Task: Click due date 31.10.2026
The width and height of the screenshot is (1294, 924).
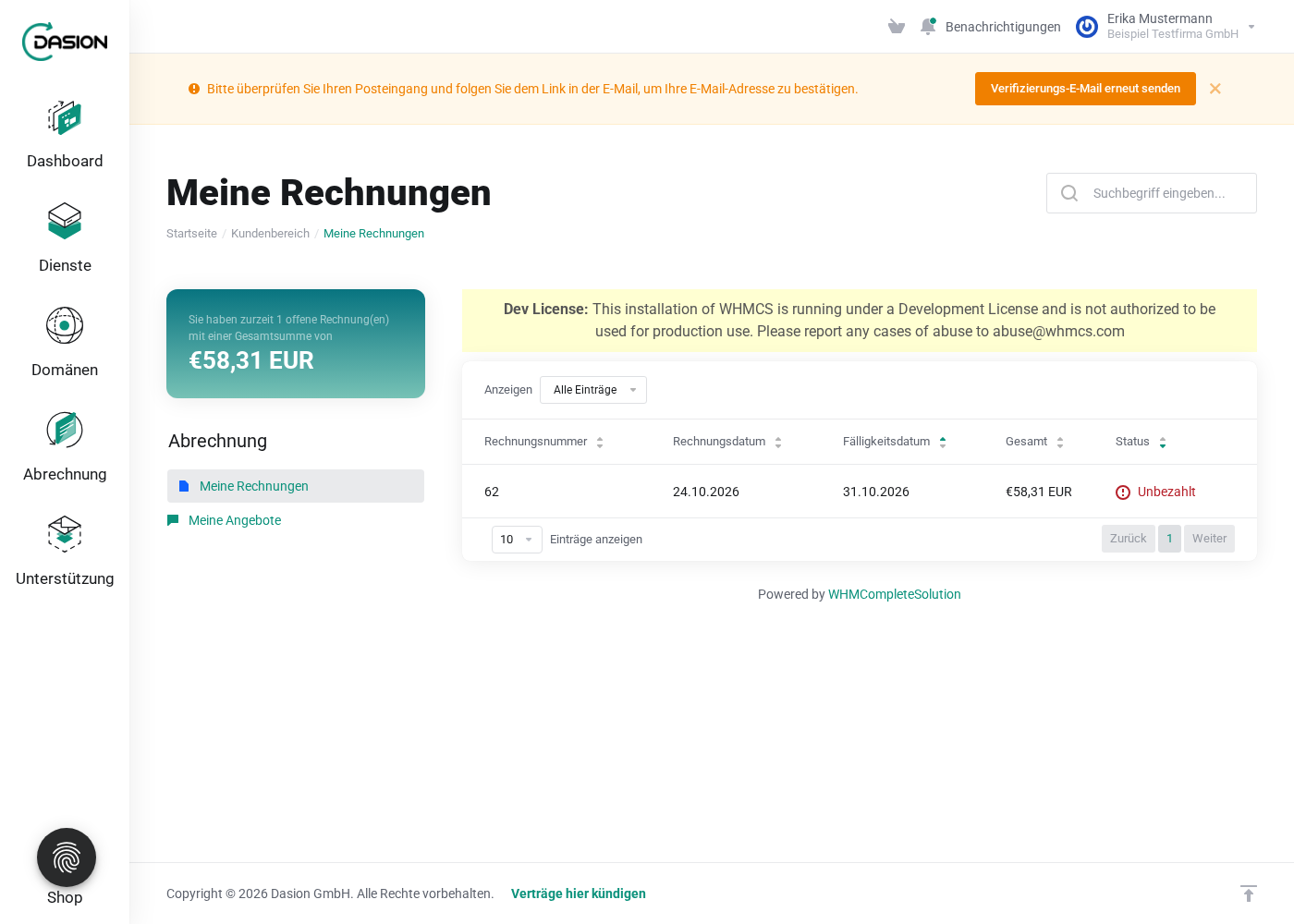Action: (876, 492)
